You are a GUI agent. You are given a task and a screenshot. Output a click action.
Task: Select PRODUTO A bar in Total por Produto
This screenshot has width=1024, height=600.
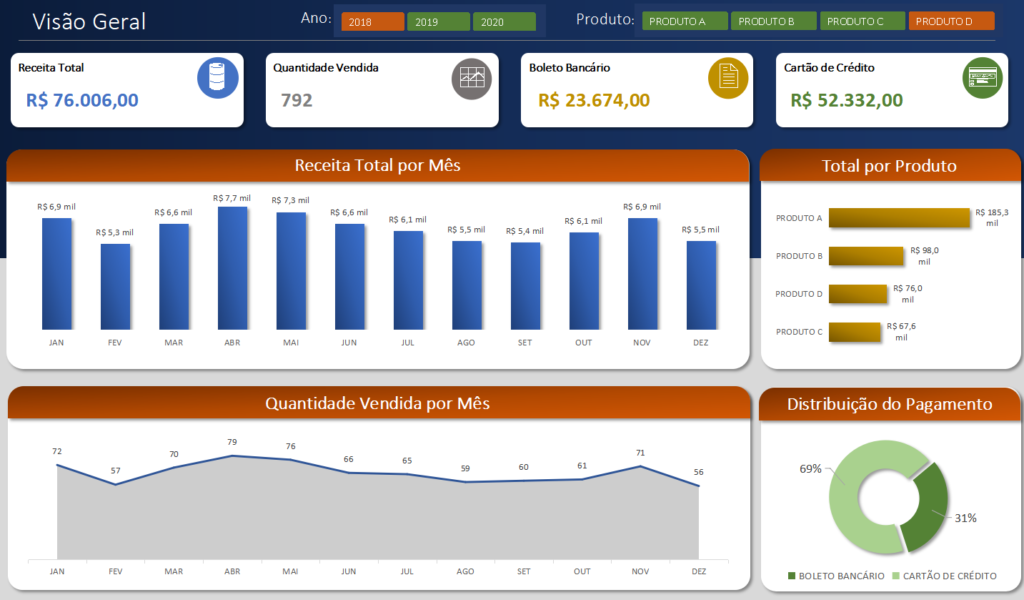point(899,217)
